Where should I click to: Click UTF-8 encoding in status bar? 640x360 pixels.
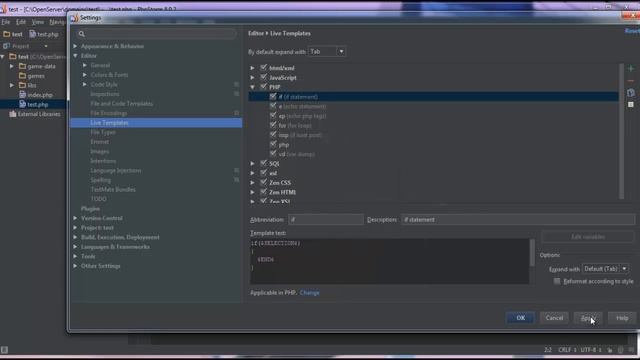point(591,350)
